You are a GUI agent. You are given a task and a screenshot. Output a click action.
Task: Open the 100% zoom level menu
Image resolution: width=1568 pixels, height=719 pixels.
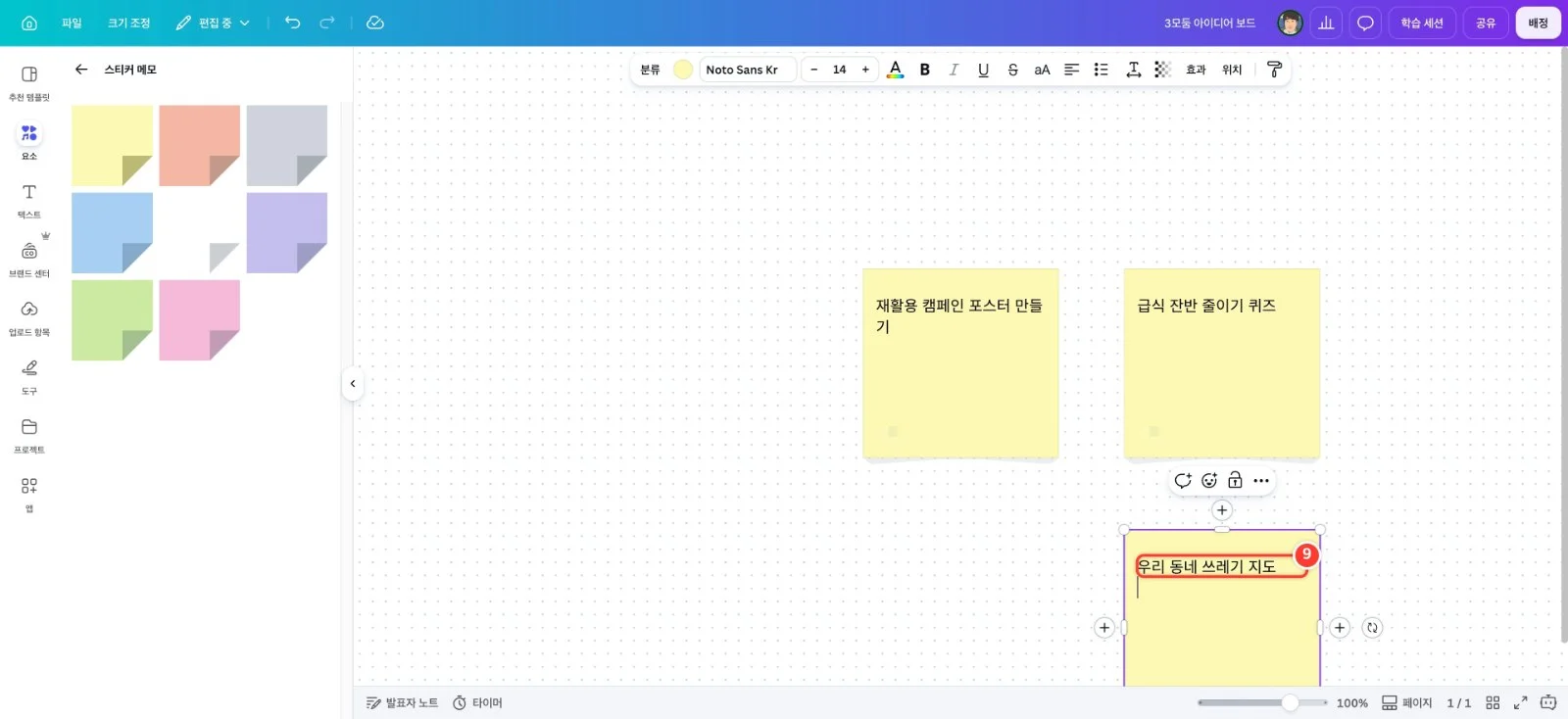(1351, 702)
